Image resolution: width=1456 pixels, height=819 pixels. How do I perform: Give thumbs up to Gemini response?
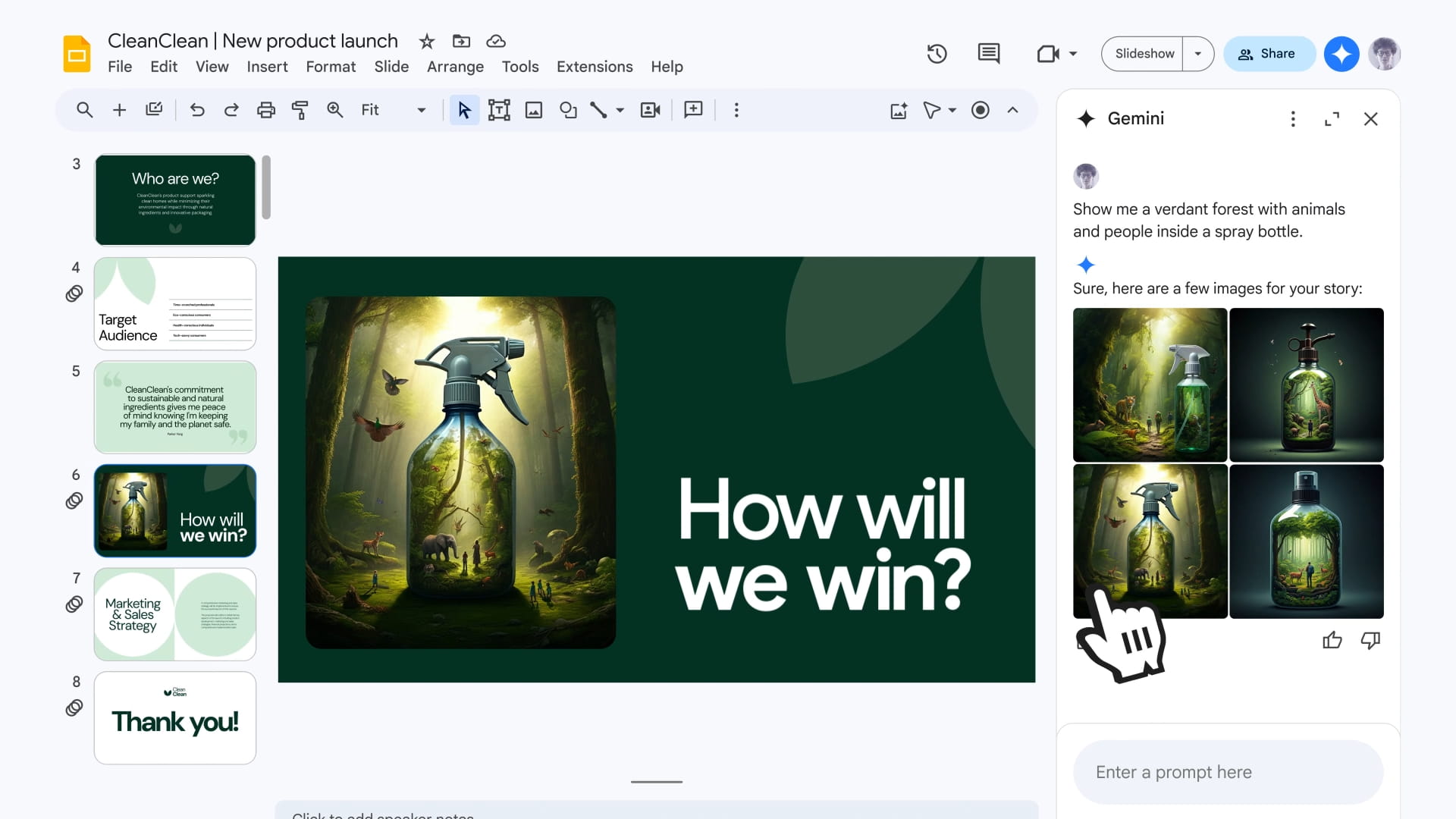[1332, 641]
